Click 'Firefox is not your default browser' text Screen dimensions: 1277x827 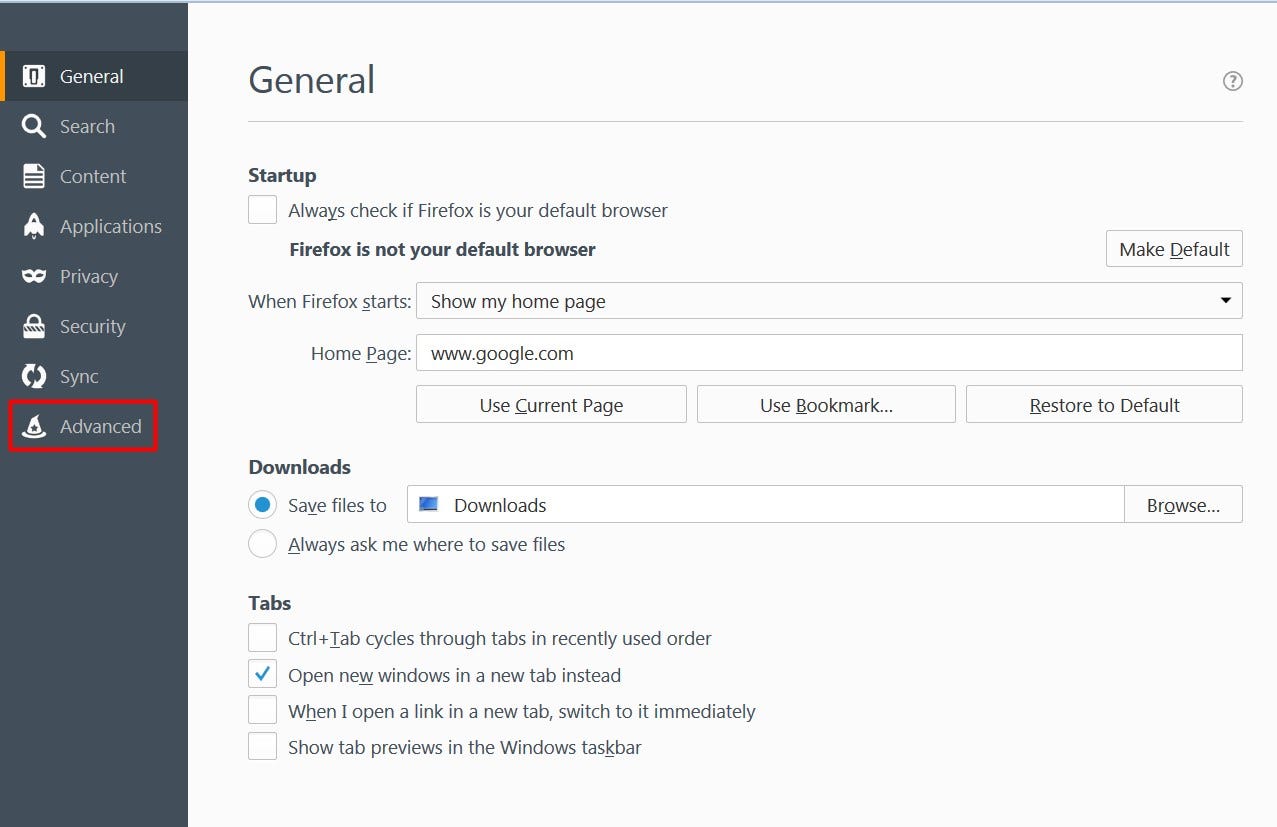tap(442, 249)
